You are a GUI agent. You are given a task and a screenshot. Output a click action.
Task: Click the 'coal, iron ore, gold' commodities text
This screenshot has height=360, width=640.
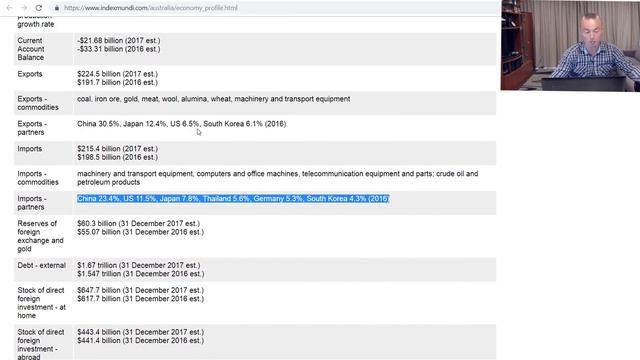click(x=213, y=99)
